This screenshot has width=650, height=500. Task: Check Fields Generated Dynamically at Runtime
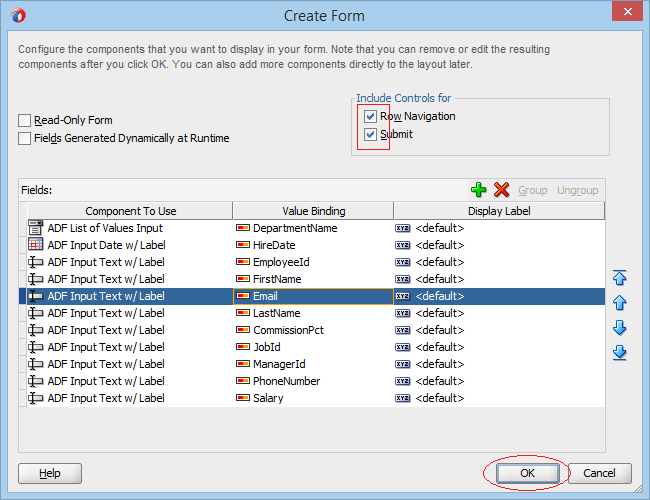pos(24,138)
